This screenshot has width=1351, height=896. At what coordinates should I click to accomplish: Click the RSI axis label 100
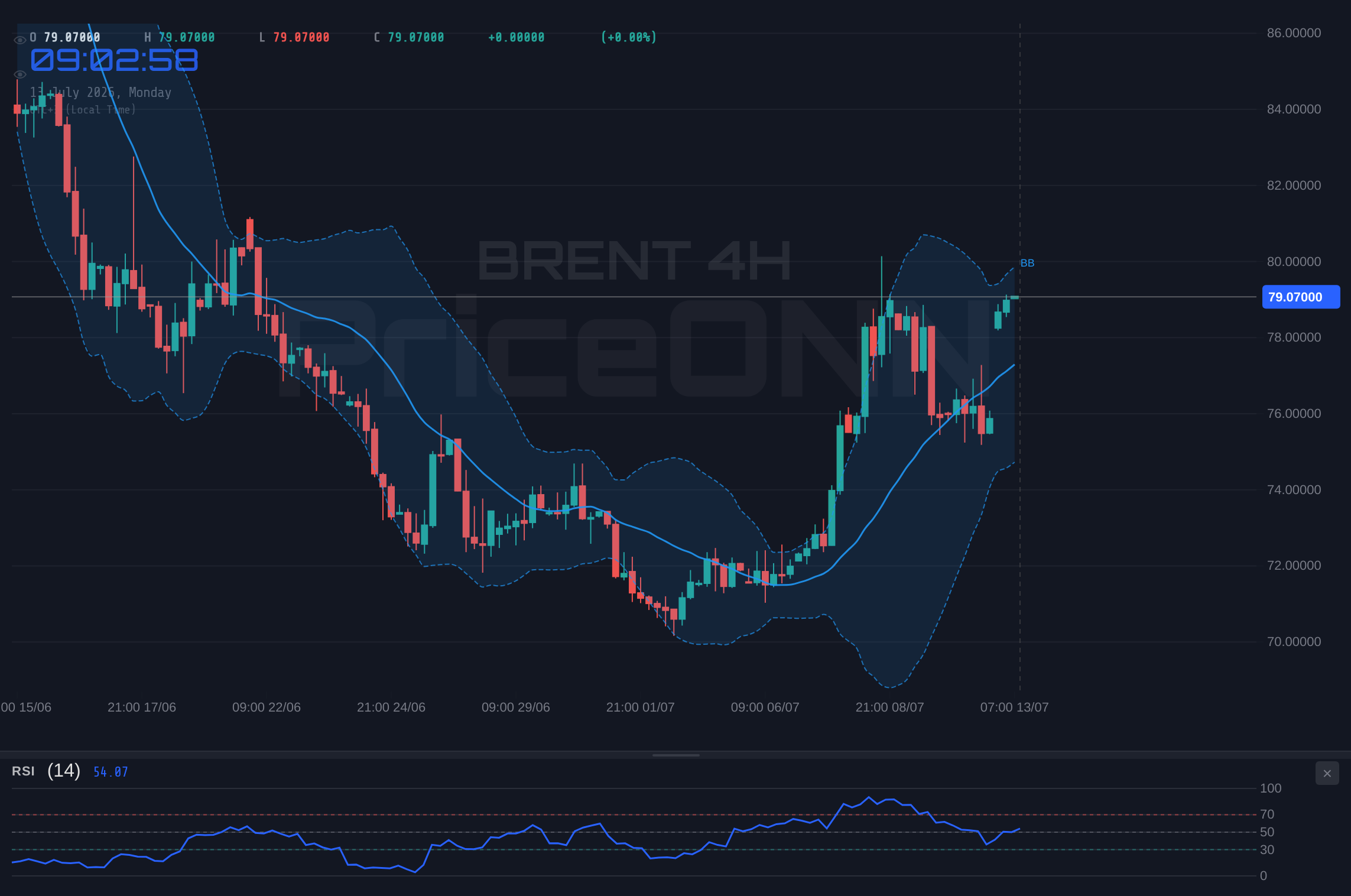point(1271,788)
